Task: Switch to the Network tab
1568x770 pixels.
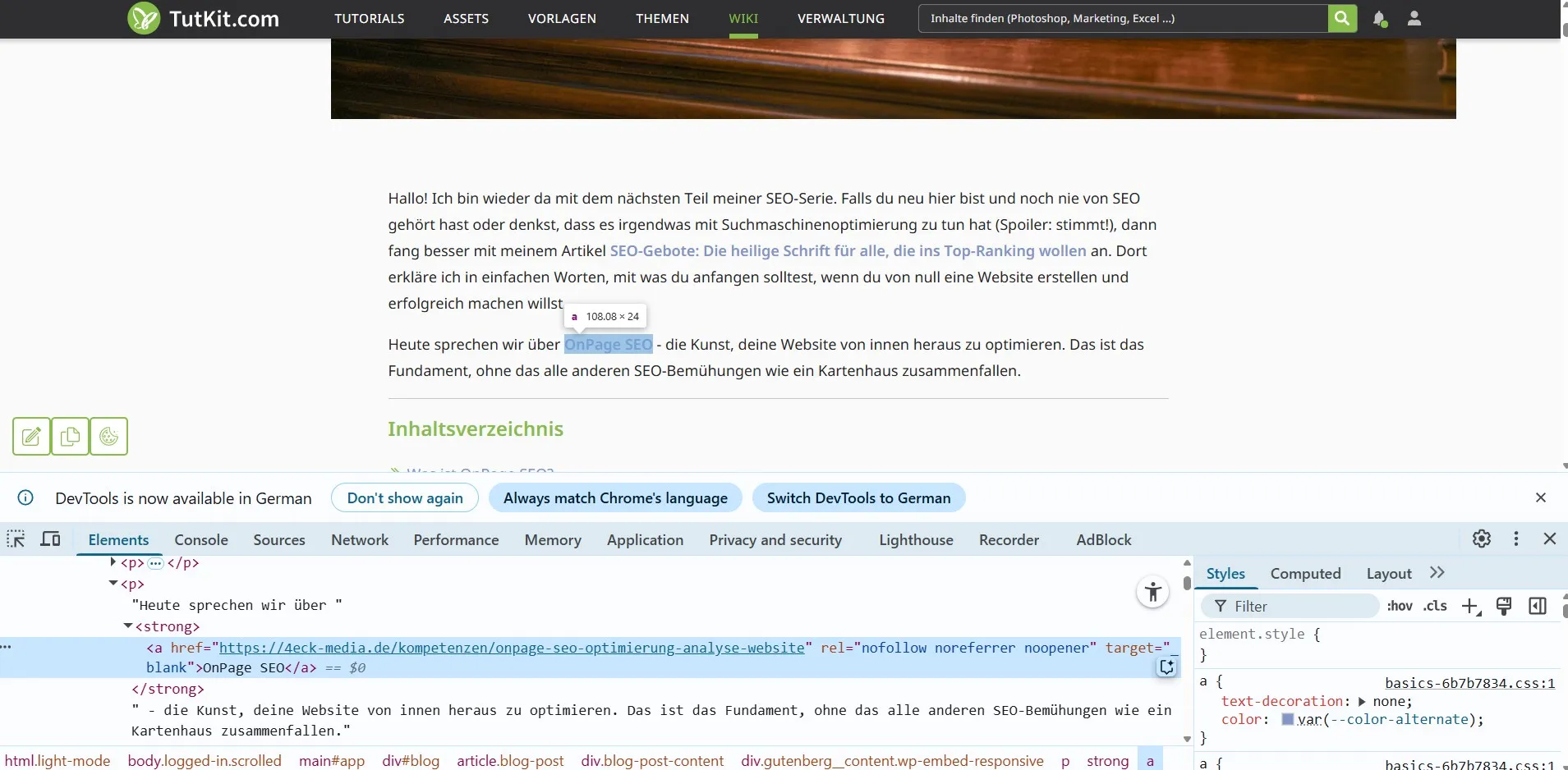Action: (360, 539)
